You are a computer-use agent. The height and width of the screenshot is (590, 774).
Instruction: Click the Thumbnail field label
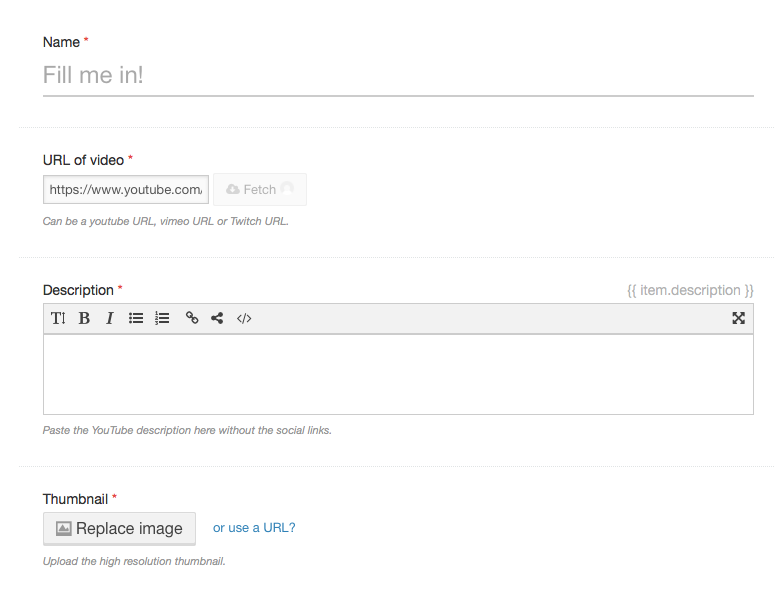(75, 498)
